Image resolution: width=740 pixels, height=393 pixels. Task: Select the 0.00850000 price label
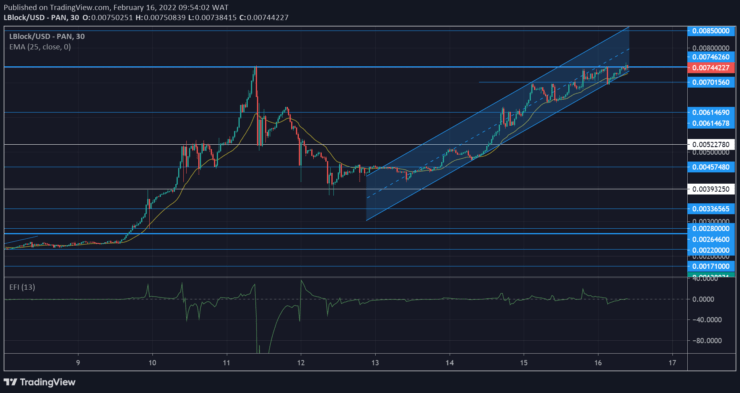711,31
